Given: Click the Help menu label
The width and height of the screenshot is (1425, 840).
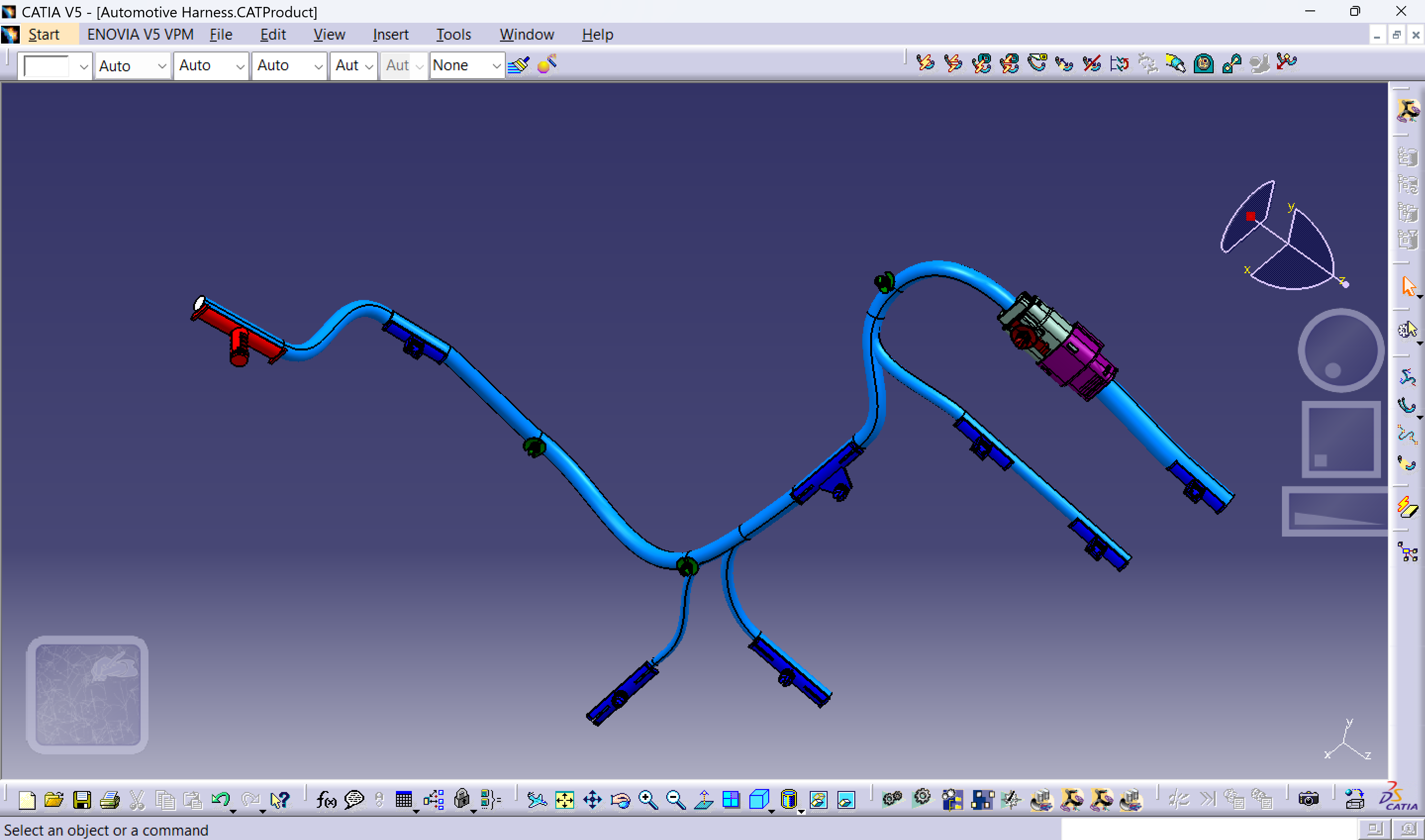Looking at the screenshot, I should [597, 35].
